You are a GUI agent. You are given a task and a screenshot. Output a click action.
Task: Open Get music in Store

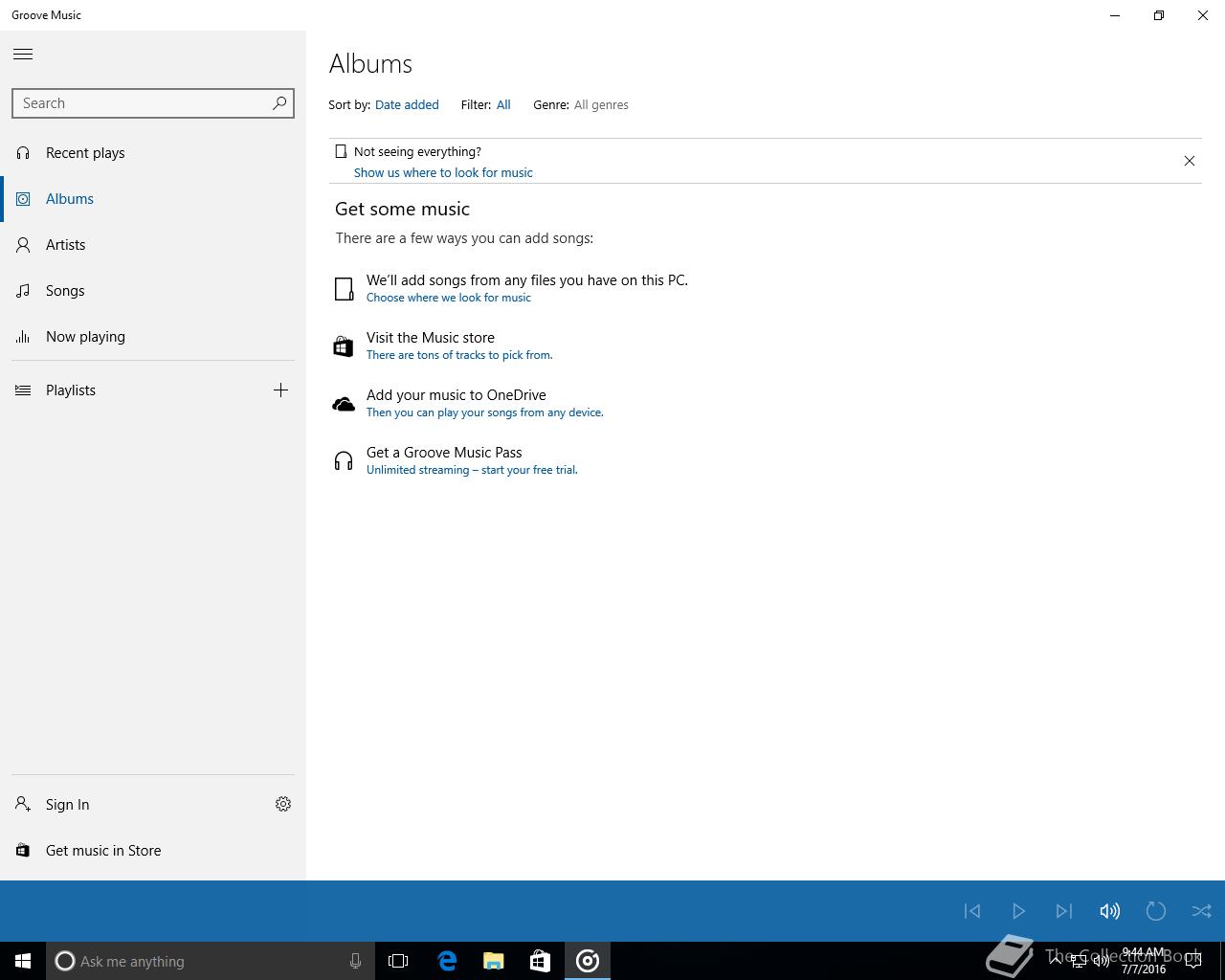pyautogui.click(x=153, y=851)
